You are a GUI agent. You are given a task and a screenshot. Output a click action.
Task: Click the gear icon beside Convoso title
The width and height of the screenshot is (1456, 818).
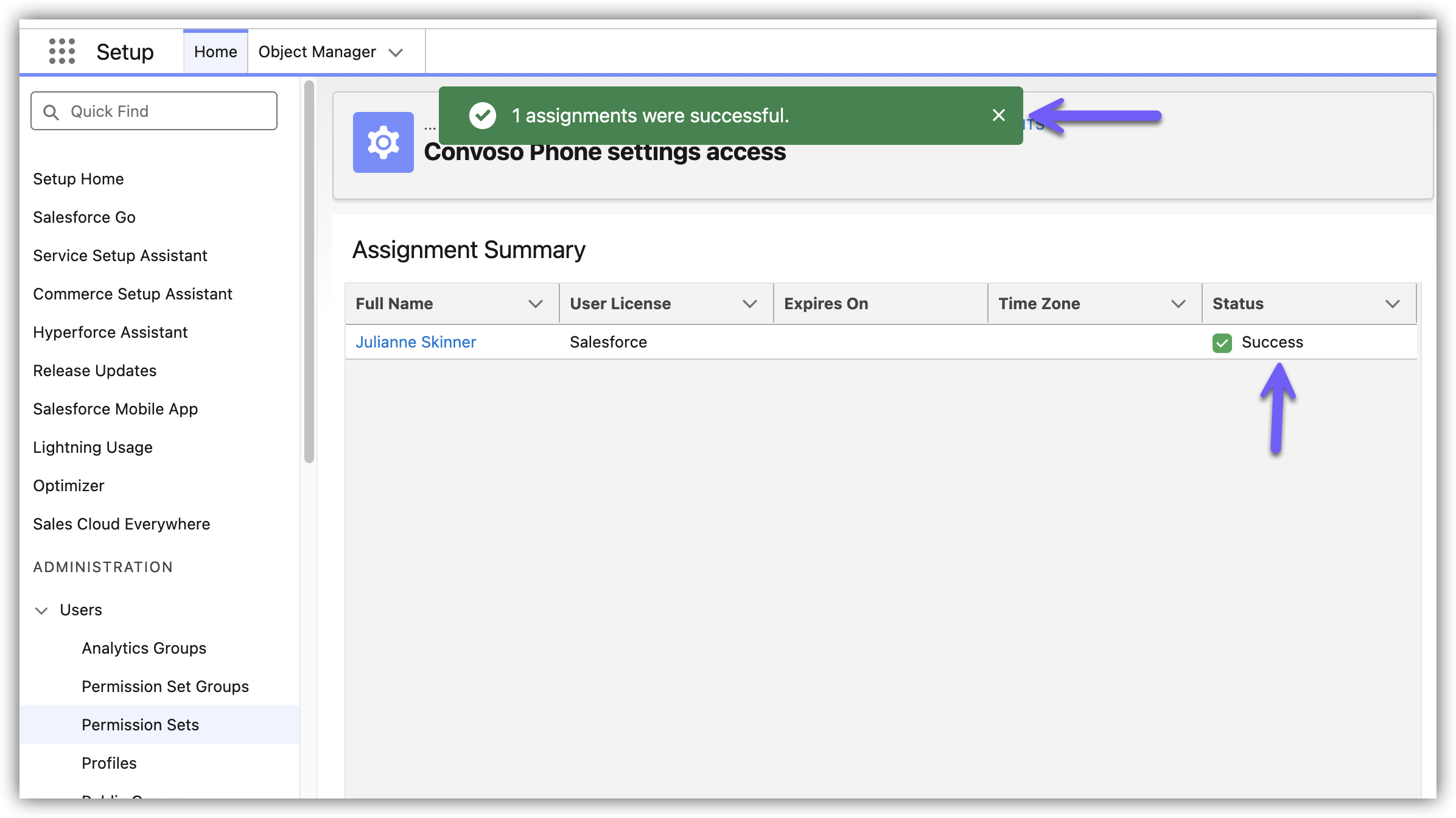pos(383,142)
